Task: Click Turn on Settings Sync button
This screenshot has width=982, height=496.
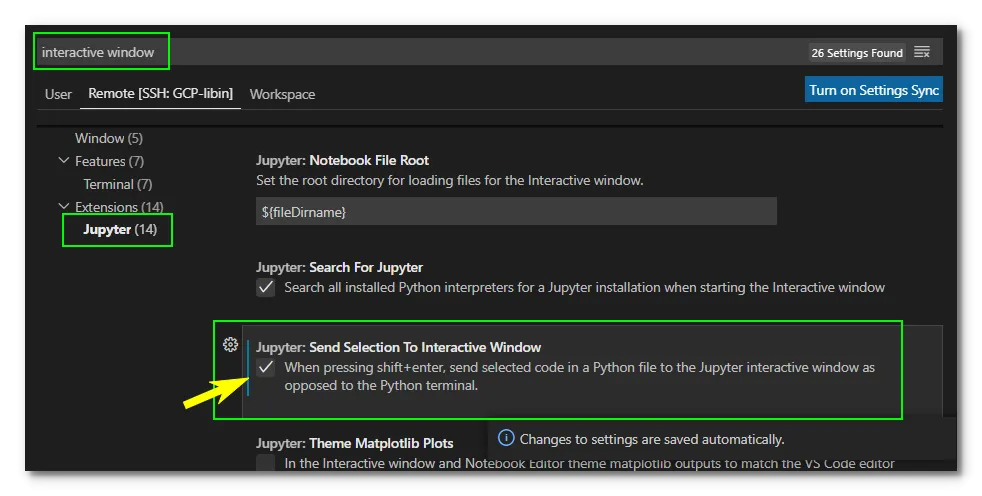Action: 874,90
